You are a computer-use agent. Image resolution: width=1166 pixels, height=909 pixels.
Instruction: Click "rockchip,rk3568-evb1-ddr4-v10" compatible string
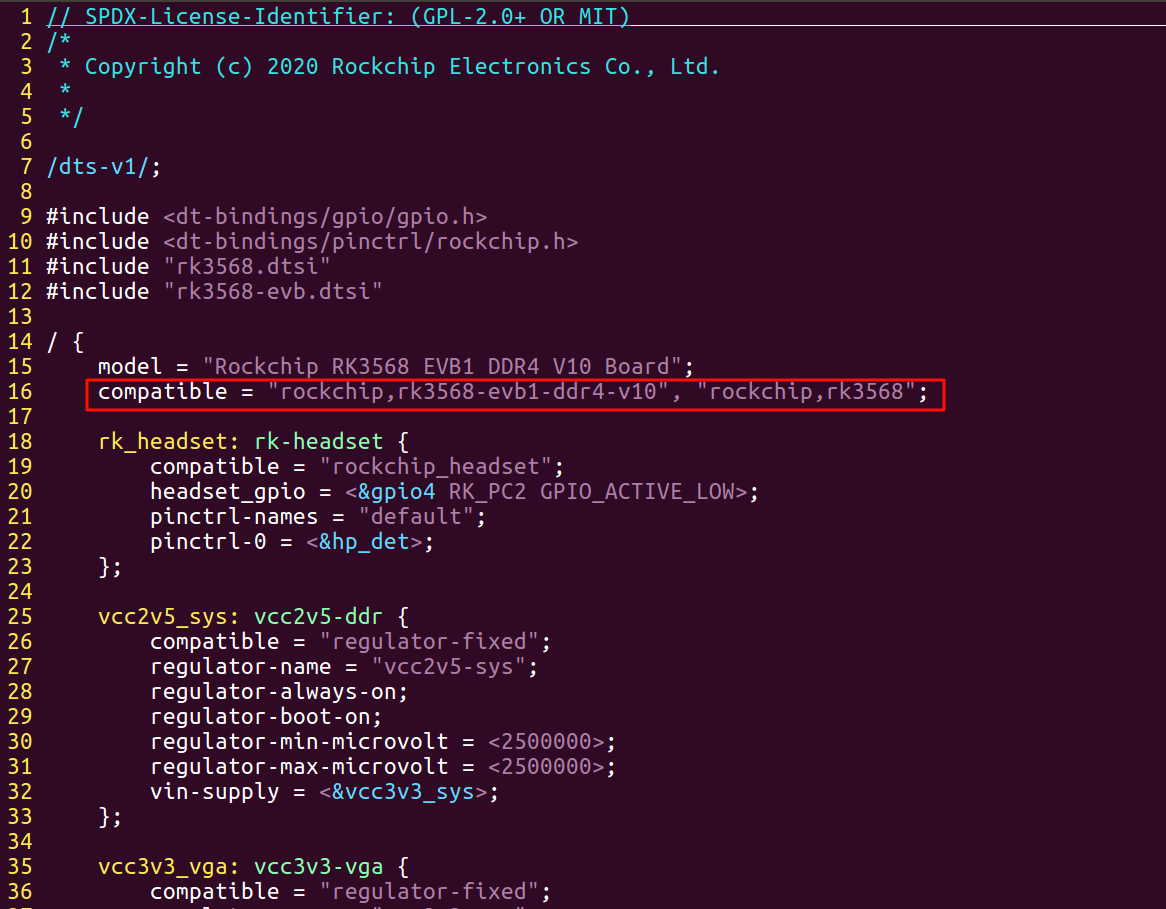tap(468, 391)
